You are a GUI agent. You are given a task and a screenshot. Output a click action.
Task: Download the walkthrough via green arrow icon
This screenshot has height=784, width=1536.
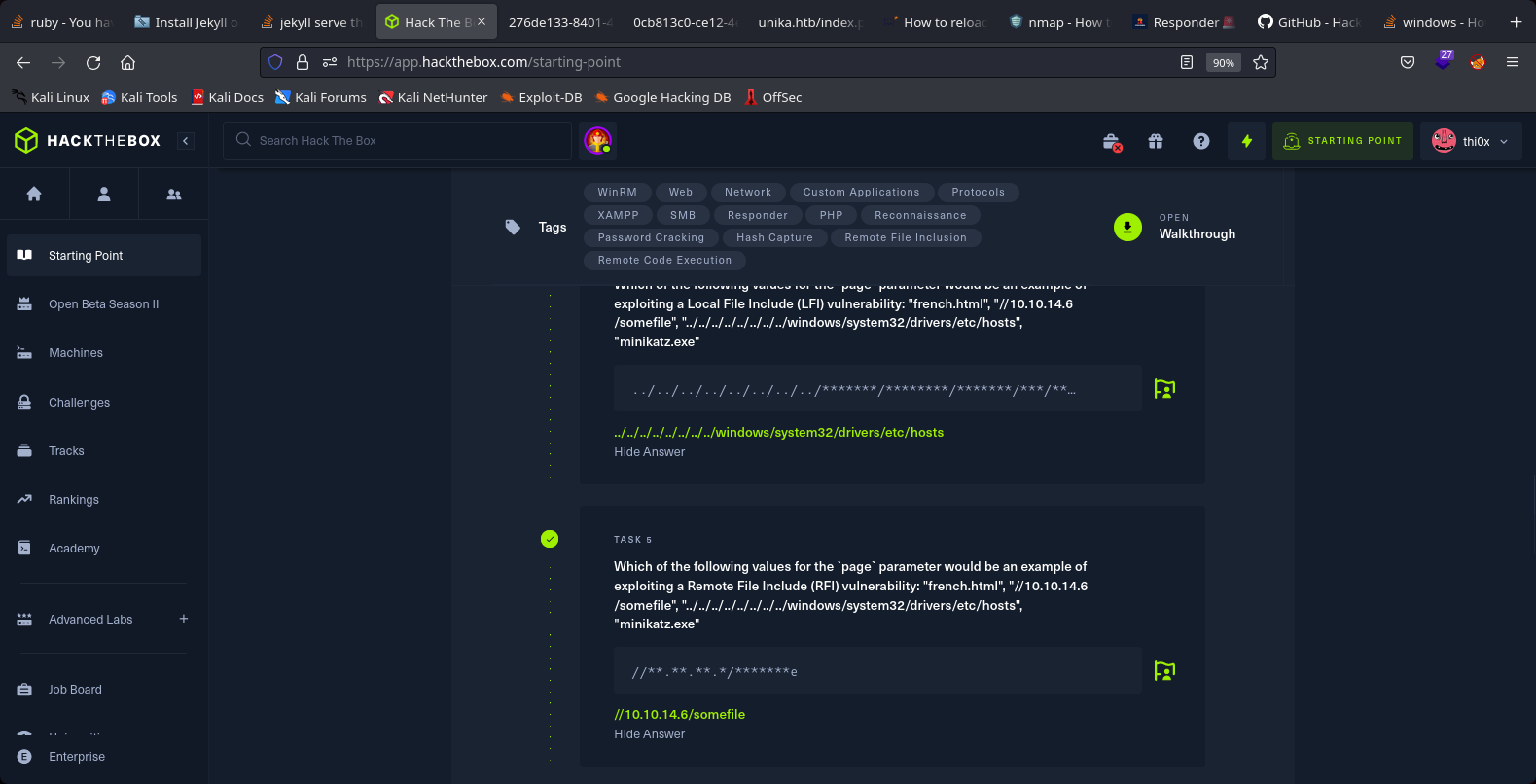(x=1127, y=227)
